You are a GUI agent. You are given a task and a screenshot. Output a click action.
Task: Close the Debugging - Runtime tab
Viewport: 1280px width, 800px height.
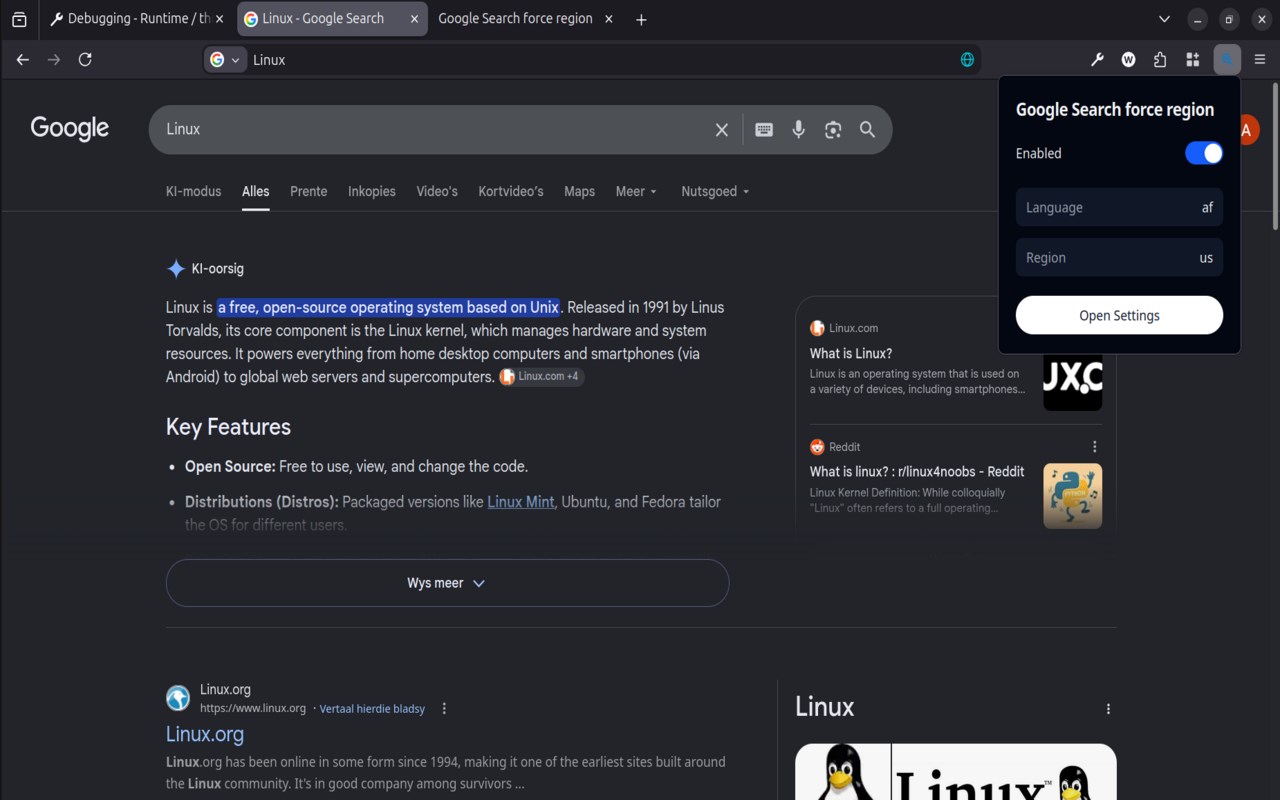click(x=221, y=19)
